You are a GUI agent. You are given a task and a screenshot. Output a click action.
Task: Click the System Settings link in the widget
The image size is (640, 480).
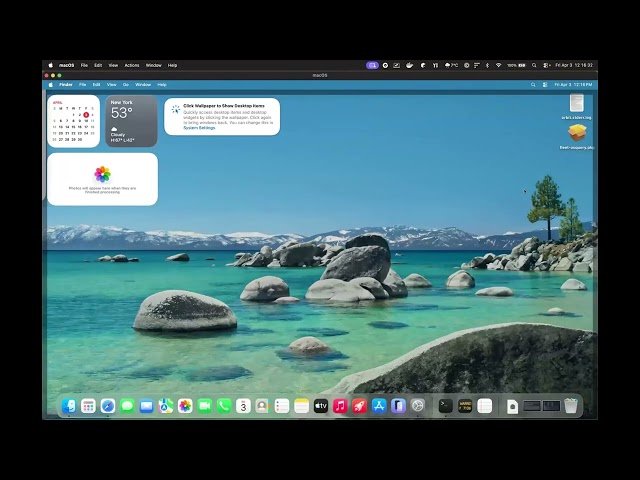[x=199, y=128]
